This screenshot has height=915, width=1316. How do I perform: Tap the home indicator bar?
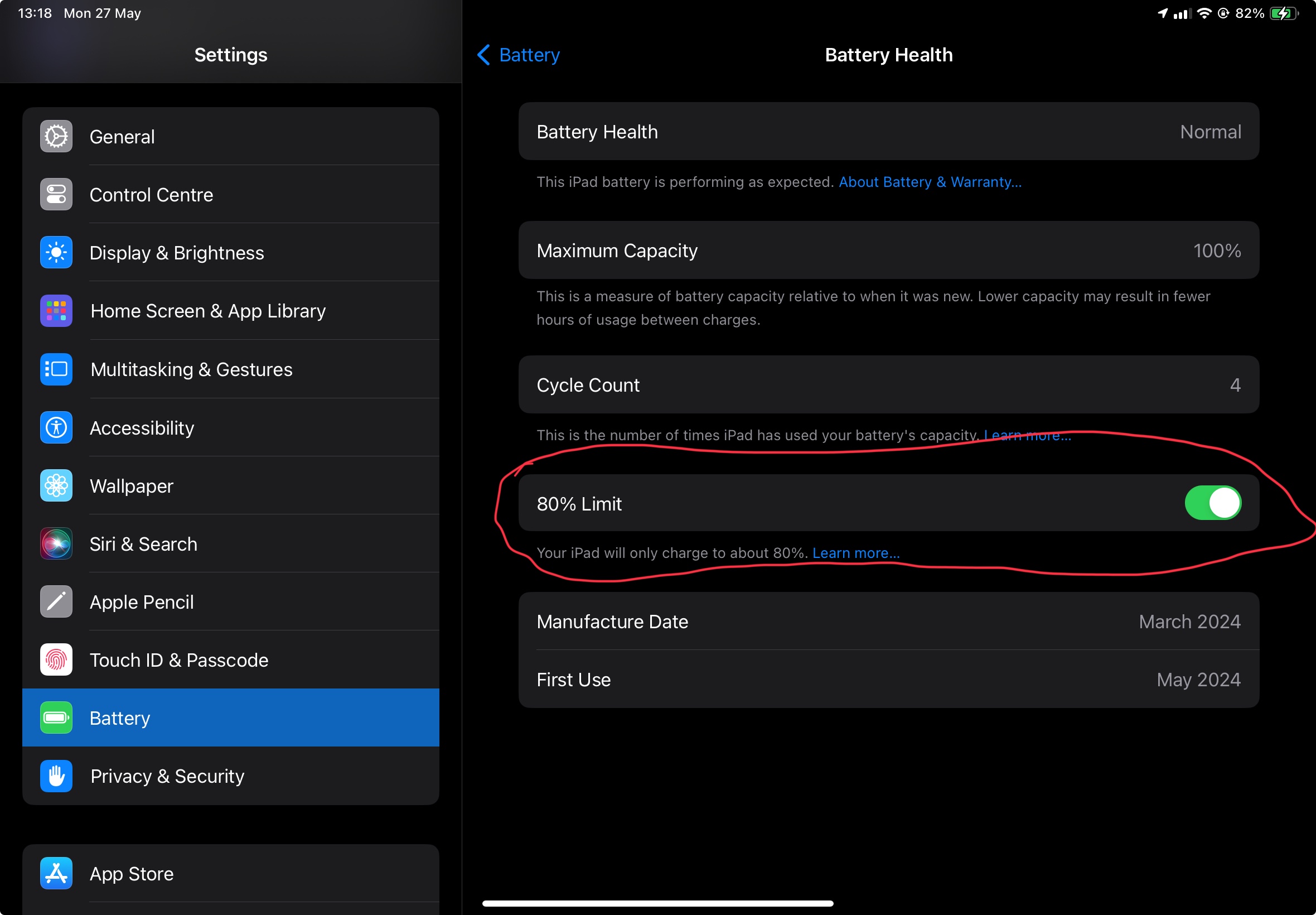[657, 903]
